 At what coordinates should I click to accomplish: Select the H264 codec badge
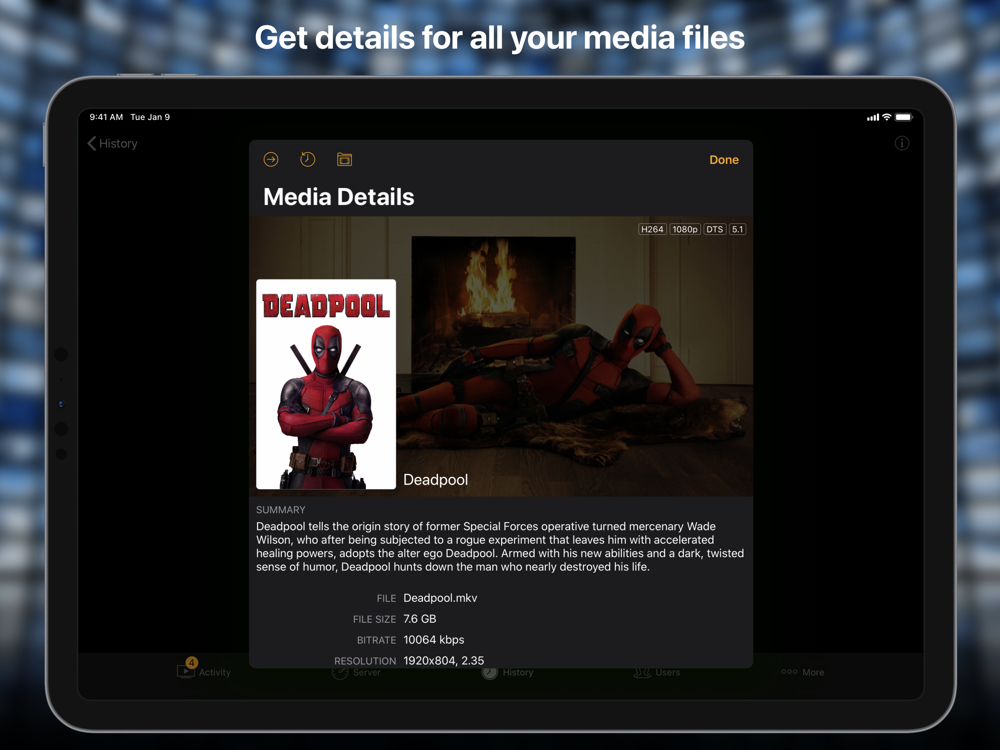pos(652,230)
